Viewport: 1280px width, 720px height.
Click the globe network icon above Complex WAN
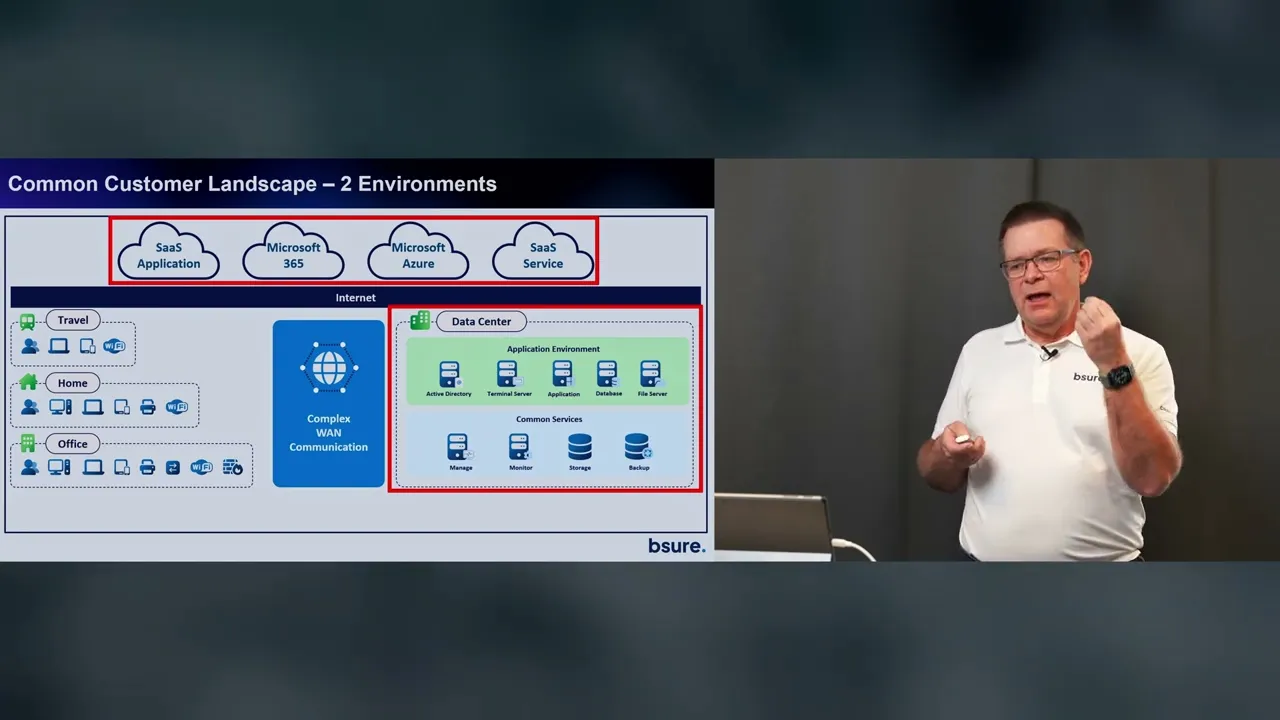click(x=329, y=368)
